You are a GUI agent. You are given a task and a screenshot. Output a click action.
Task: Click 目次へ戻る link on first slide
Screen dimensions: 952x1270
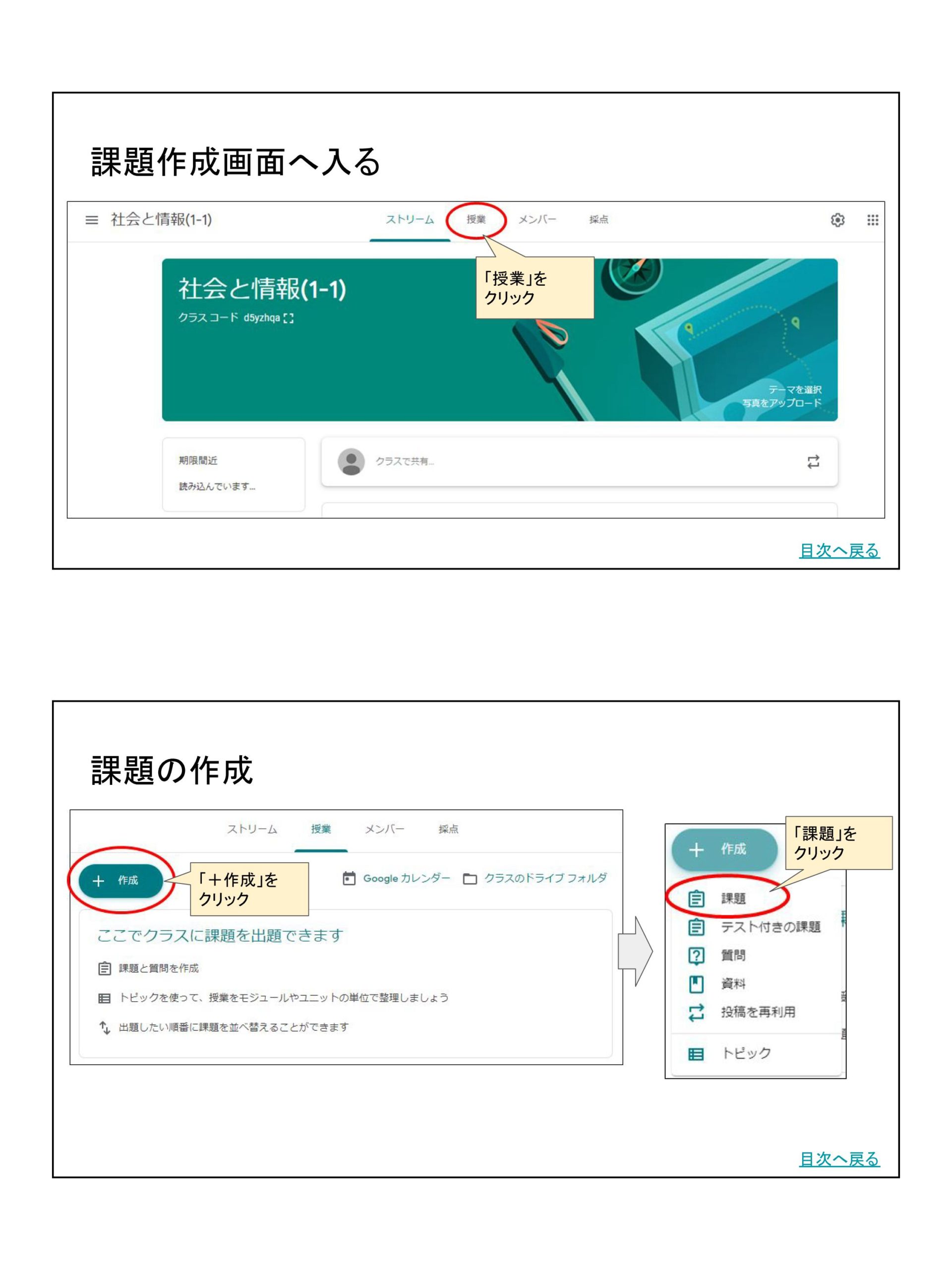(839, 551)
